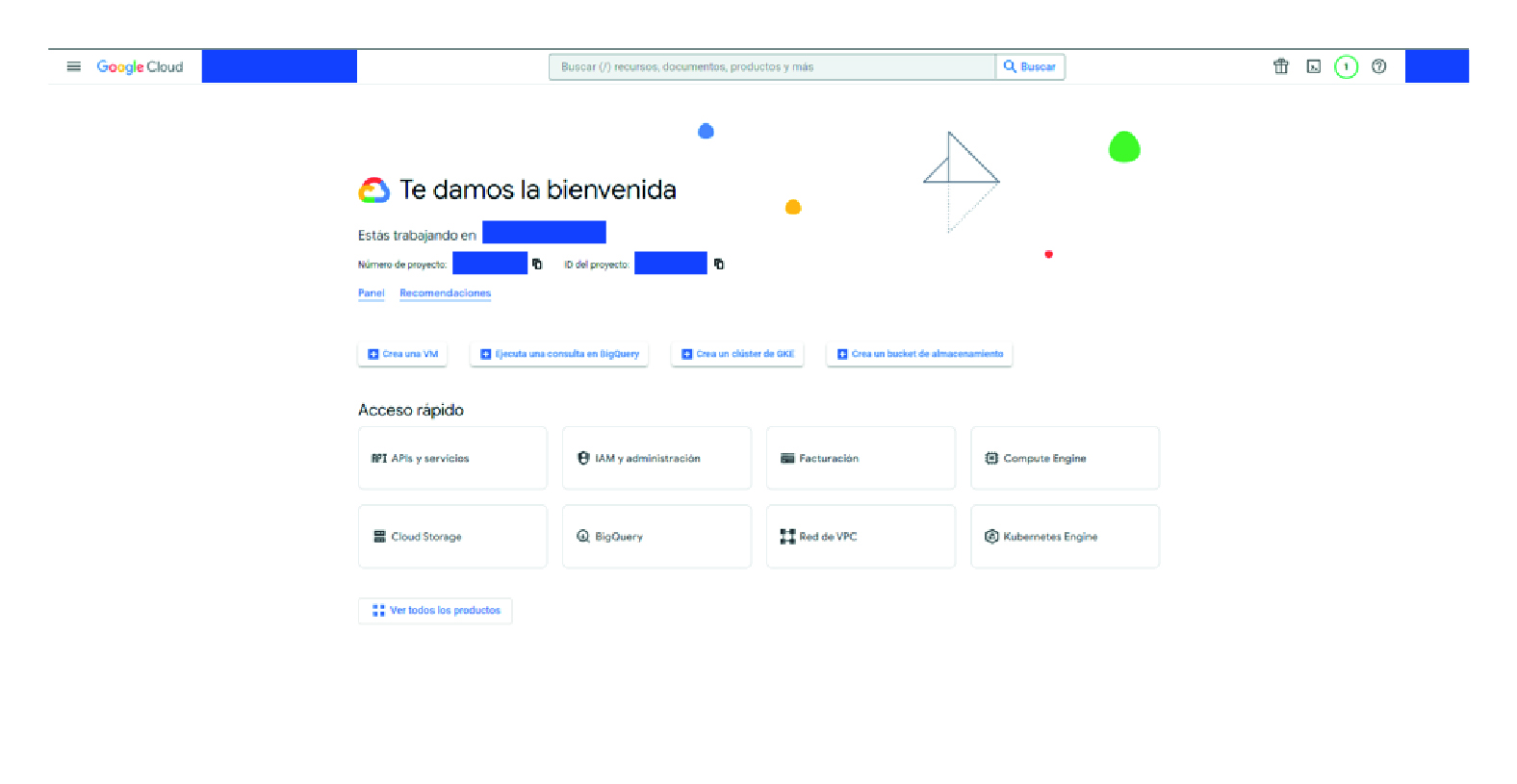Open Compute Engine quick access card
The height and width of the screenshot is (784, 1517).
click(x=1065, y=458)
